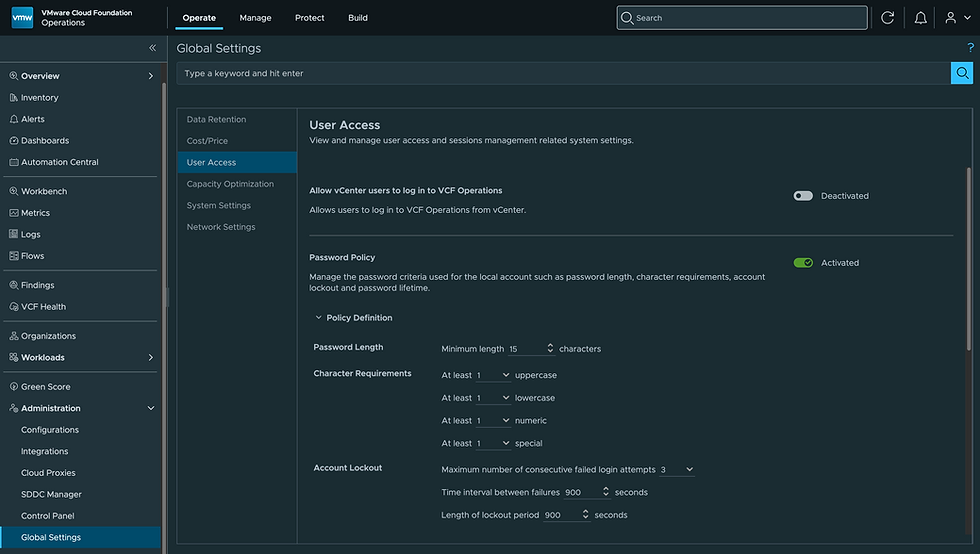This screenshot has height=554, width=980.
Task: Open the user account menu icon
Action: [951, 18]
